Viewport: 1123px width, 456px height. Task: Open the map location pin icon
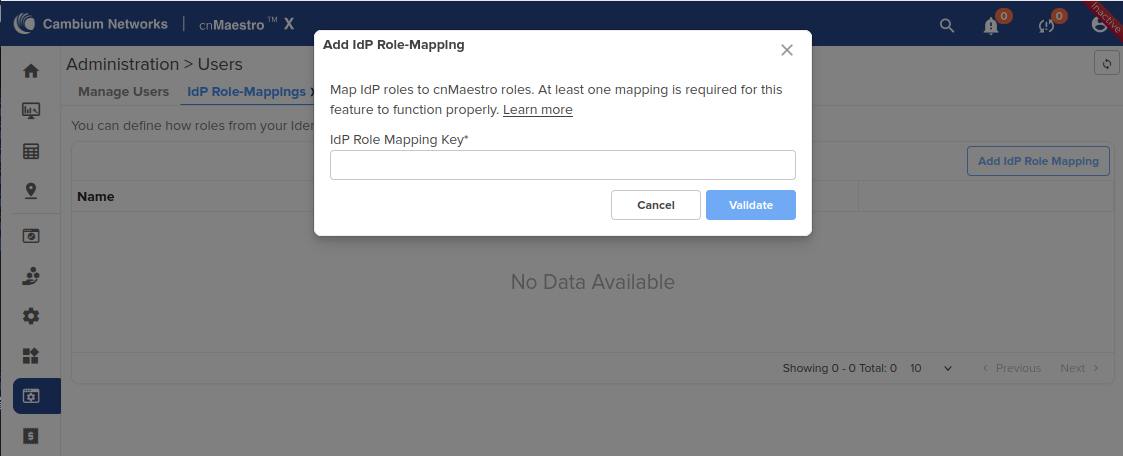pyautogui.click(x=31, y=191)
